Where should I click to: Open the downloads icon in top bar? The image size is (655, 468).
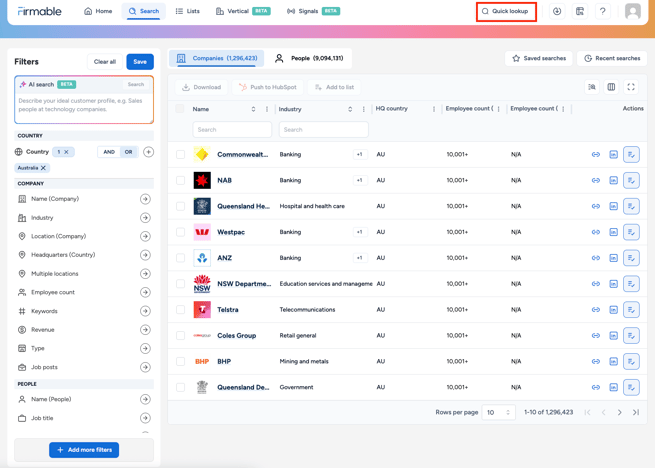tap(557, 11)
